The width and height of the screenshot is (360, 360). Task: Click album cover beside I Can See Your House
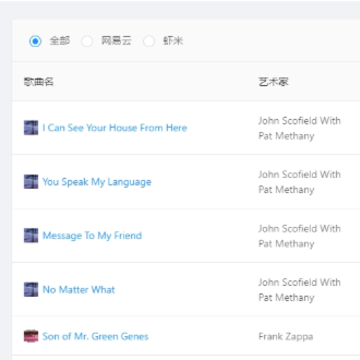pyautogui.click(x=31, y=128)
